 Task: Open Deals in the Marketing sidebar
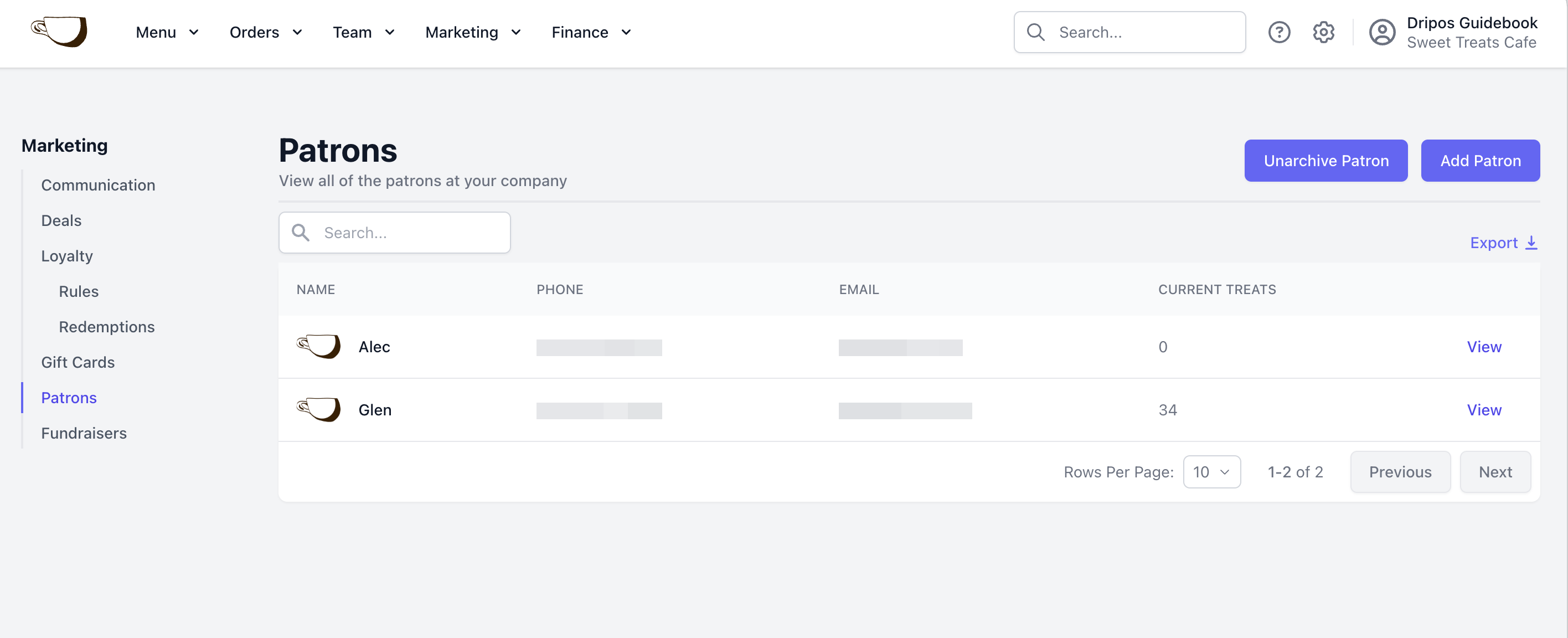[x=61, y=220]
